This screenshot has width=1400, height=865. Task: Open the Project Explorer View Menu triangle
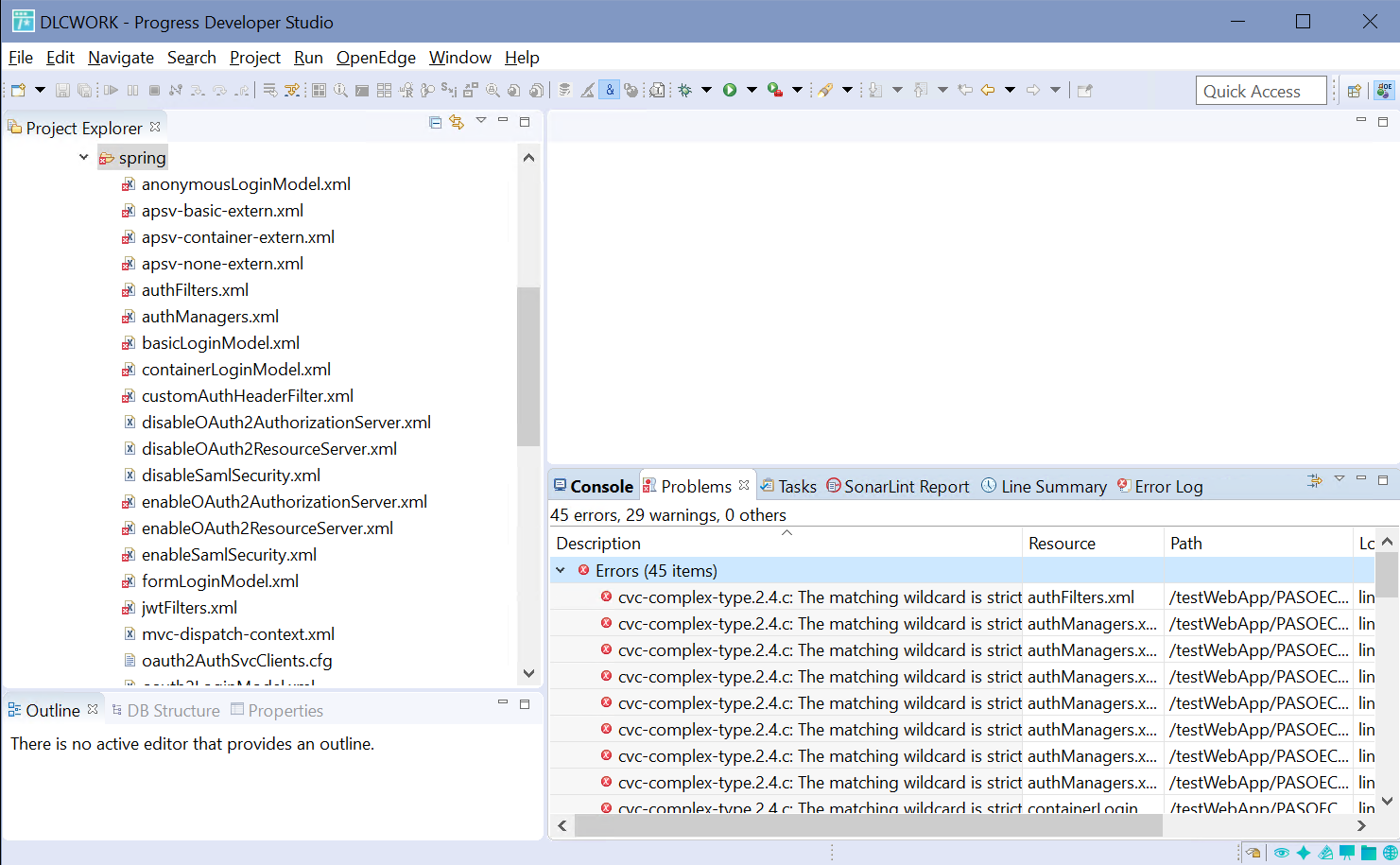tap(481, 121)
